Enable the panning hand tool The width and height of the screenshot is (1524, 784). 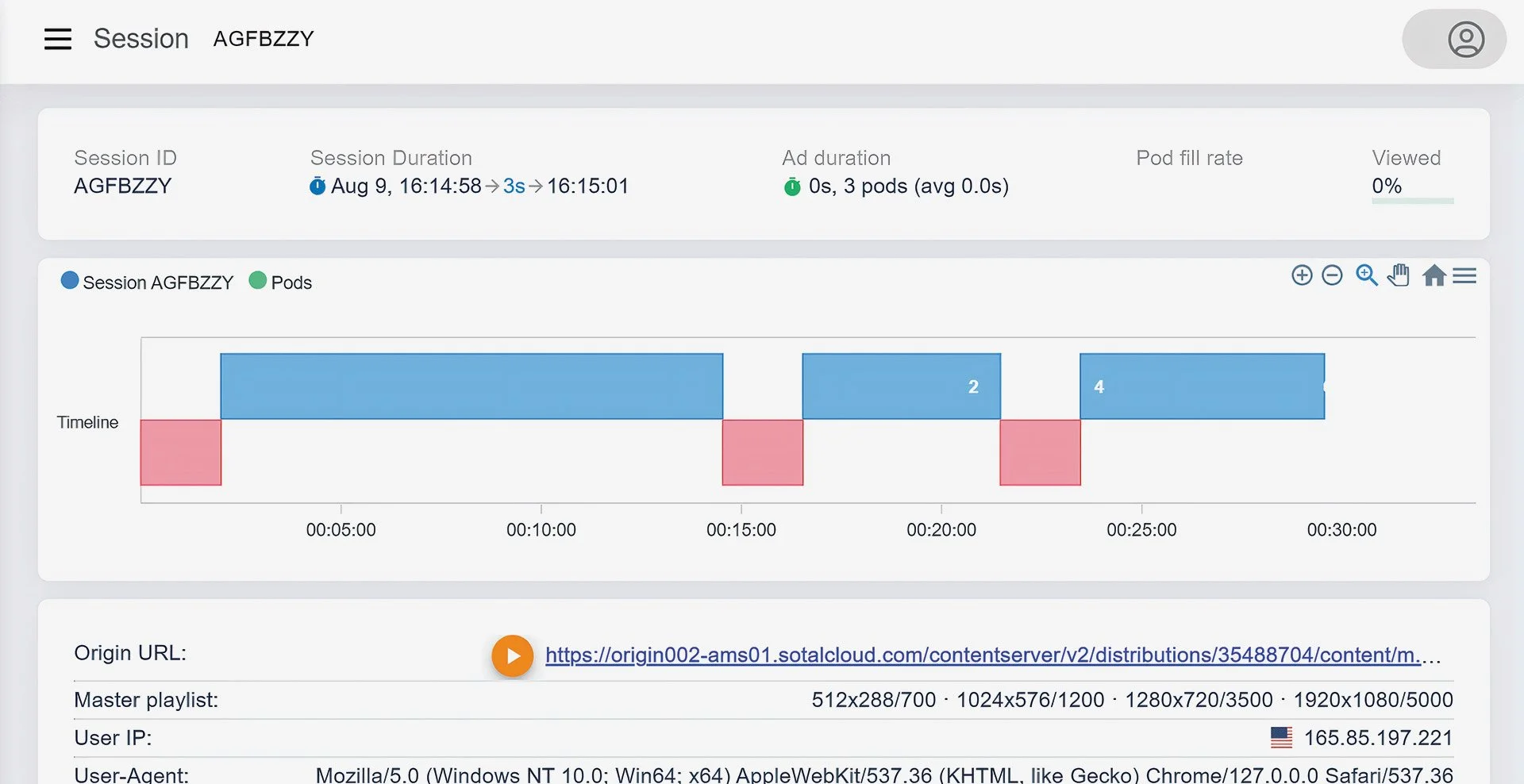tap(1399, 275)
